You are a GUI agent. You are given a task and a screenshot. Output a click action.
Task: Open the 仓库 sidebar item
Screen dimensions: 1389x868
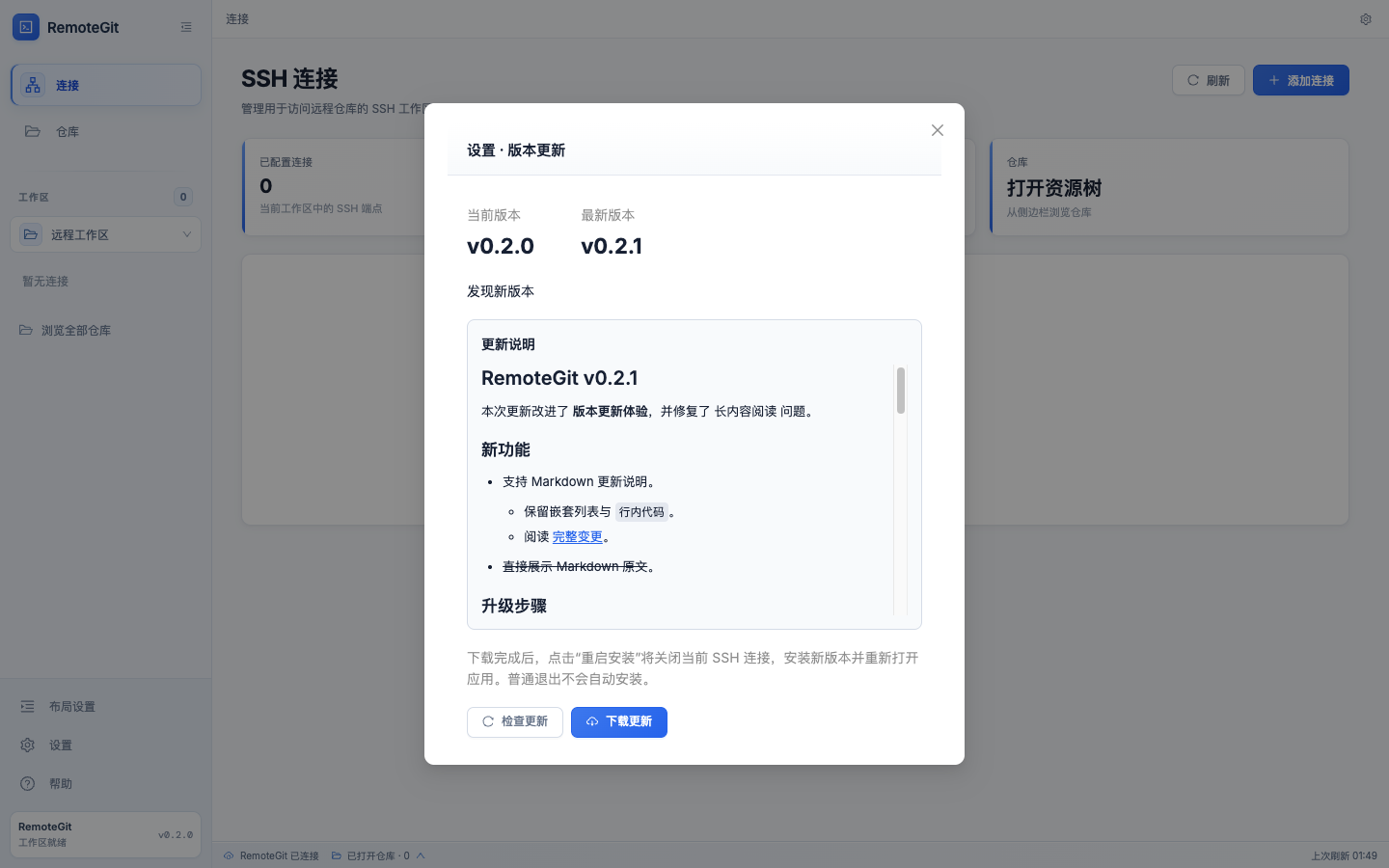pos(106,131)
